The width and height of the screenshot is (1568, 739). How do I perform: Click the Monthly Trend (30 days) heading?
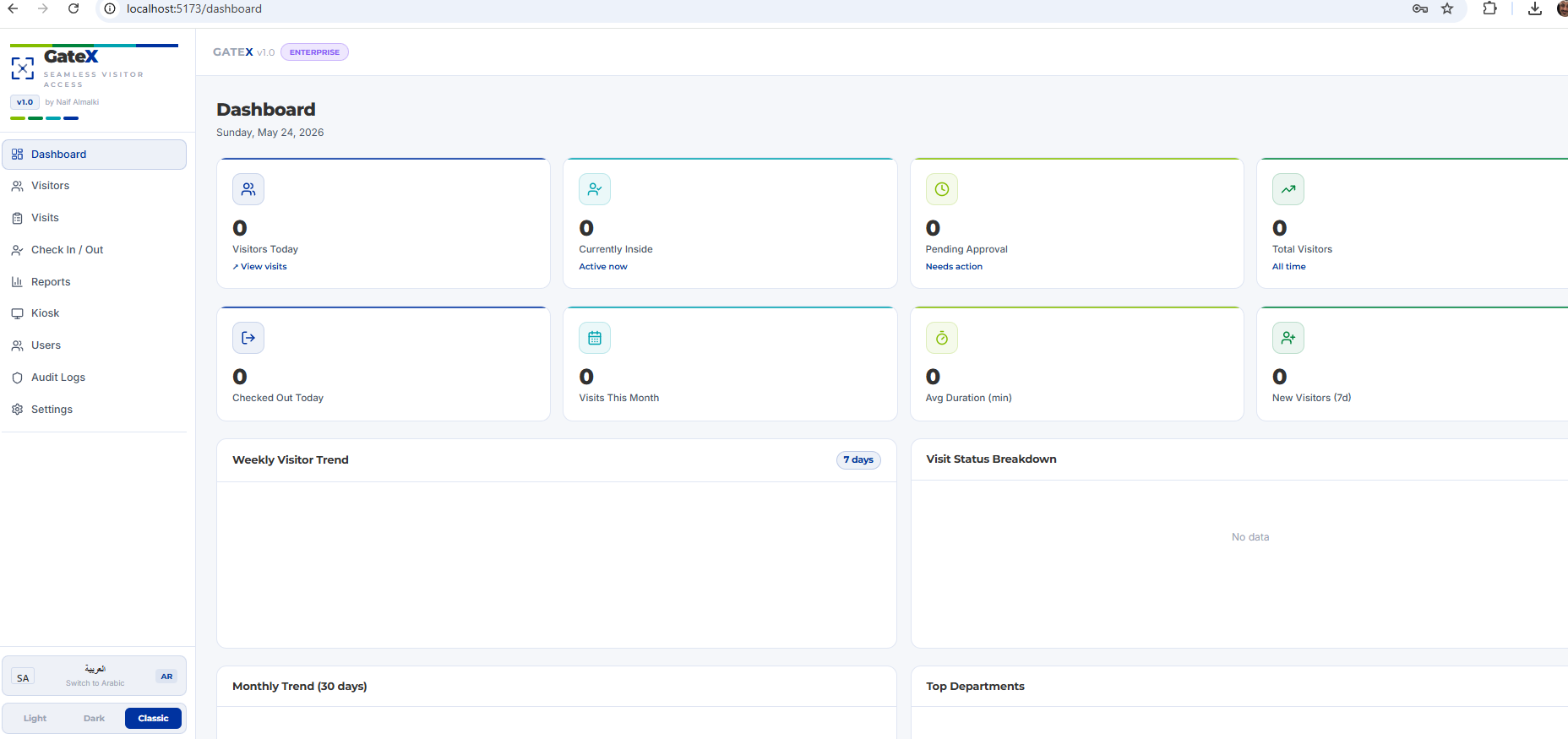[x=300, y=687]
